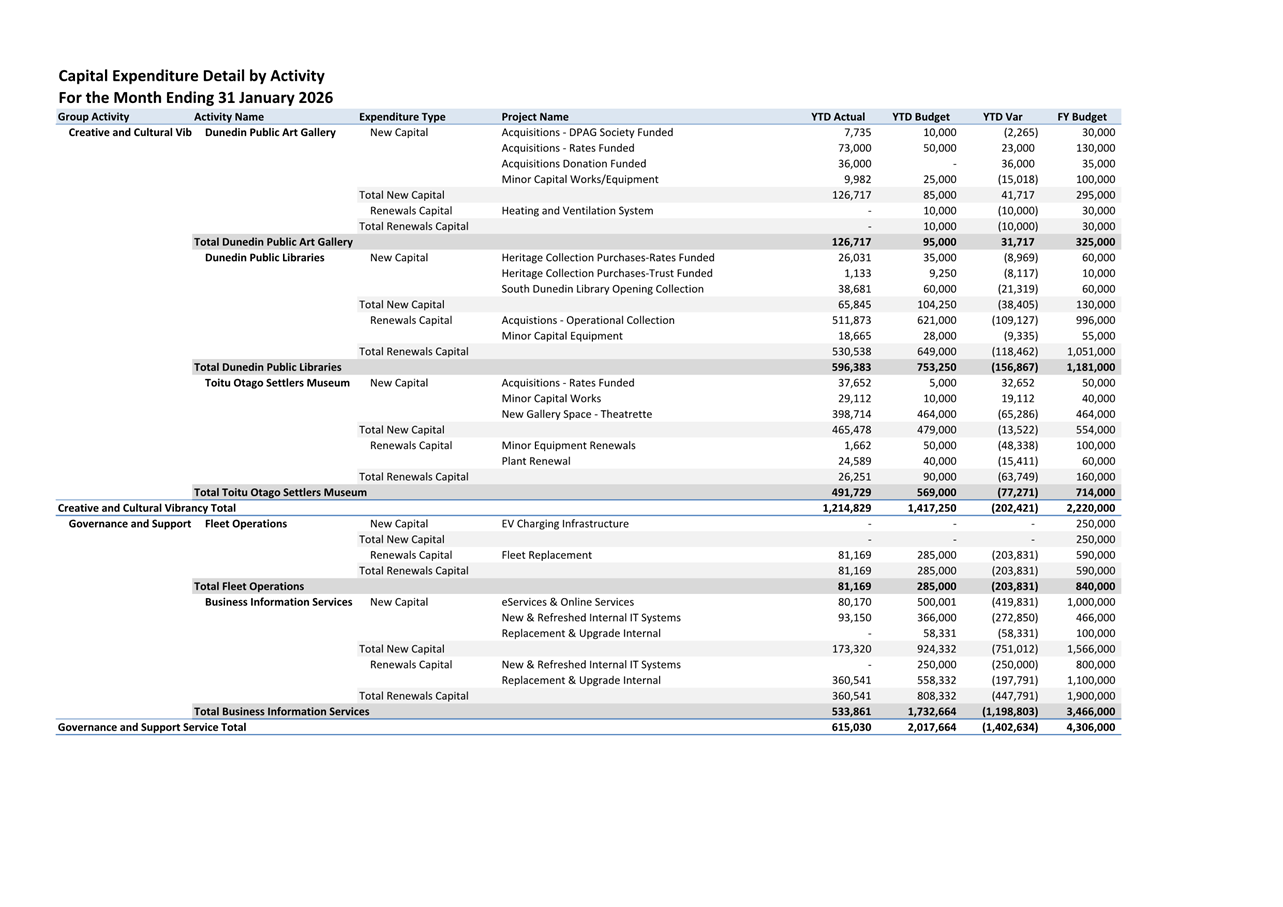1283x907 pixels.
Task: Select the 'YTD Var' column header
Action: coord(1002,117)
